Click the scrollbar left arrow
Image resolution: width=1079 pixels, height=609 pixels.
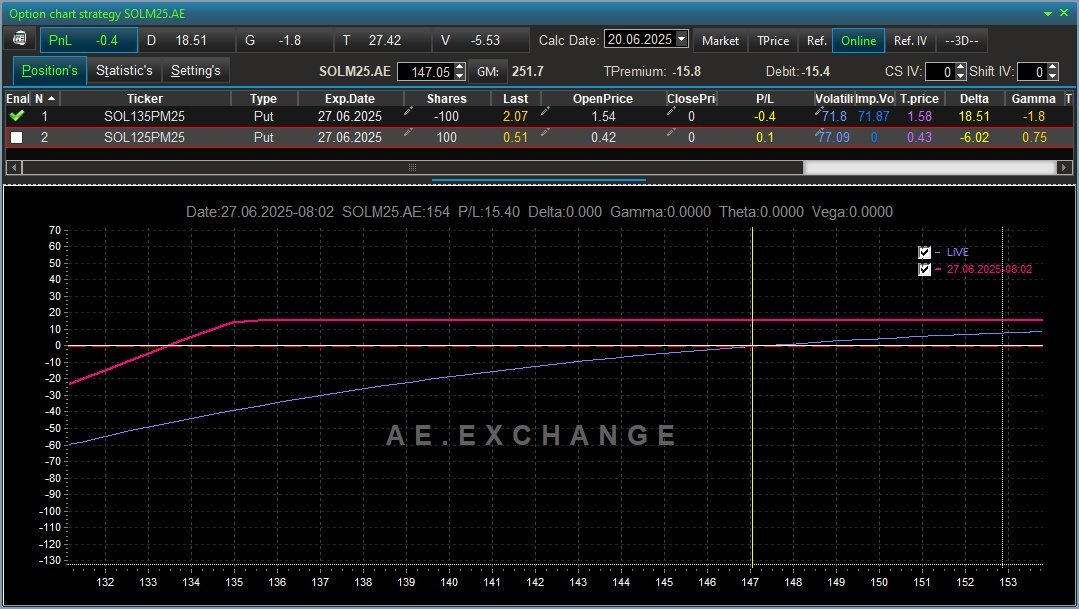click(x=13, y=167)
